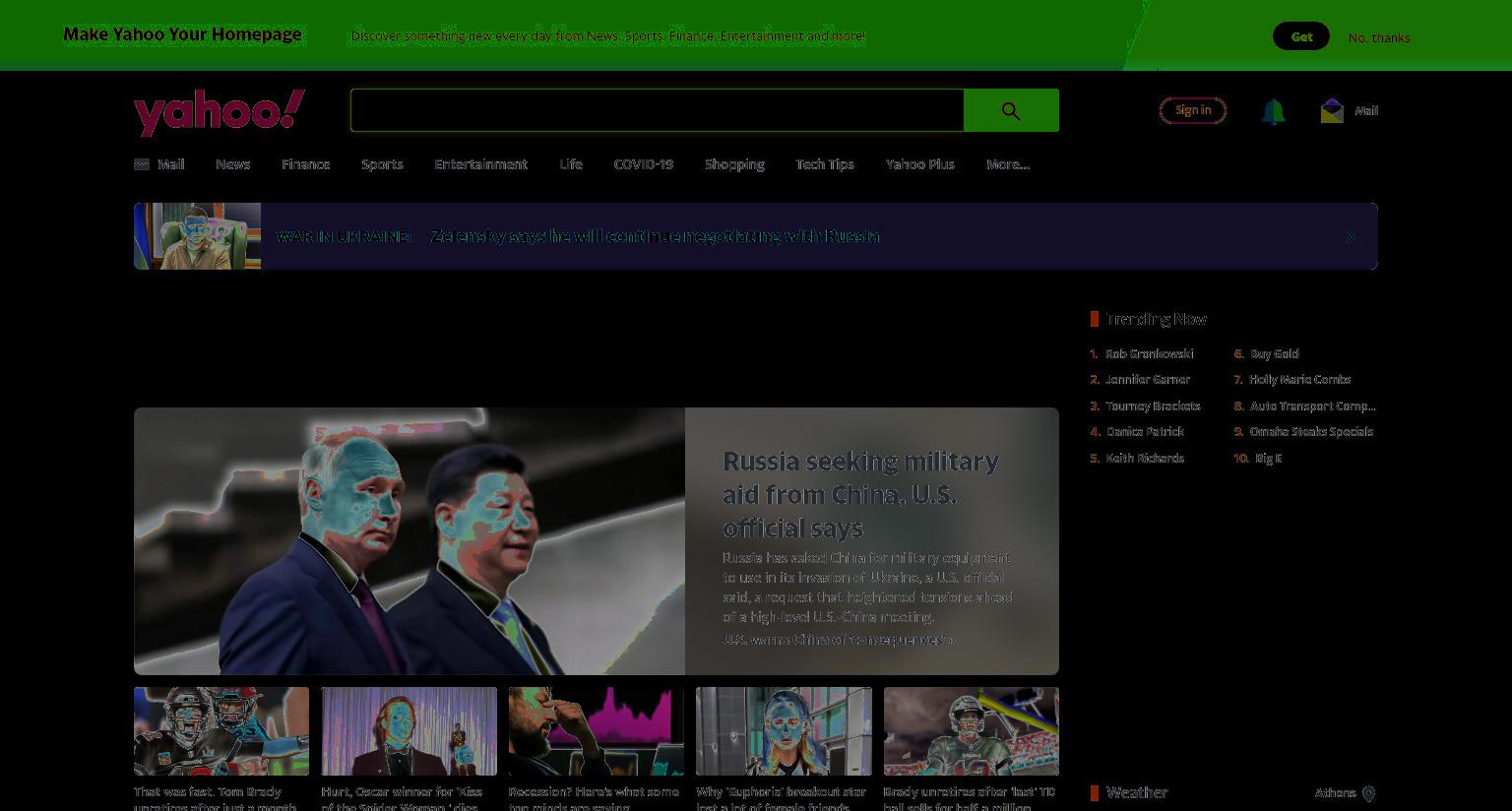This screenshot has height=811, width=1512.
Task: Click the Make Yahoo Your Homepage text
Action: click(x=182, y=34)
